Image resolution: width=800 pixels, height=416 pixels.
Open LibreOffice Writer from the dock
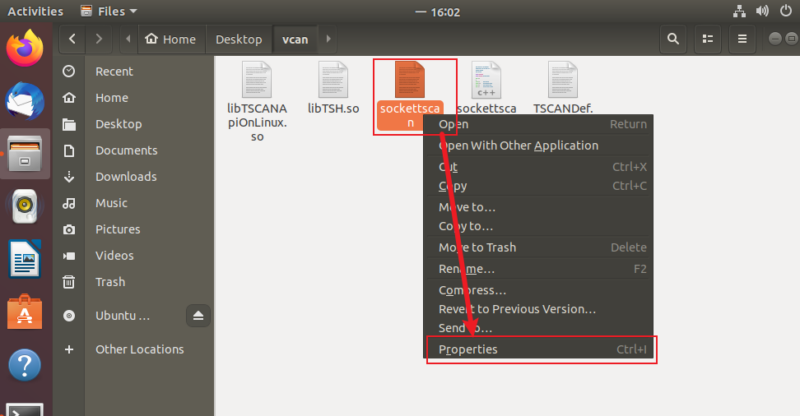(x=24, y=261)
